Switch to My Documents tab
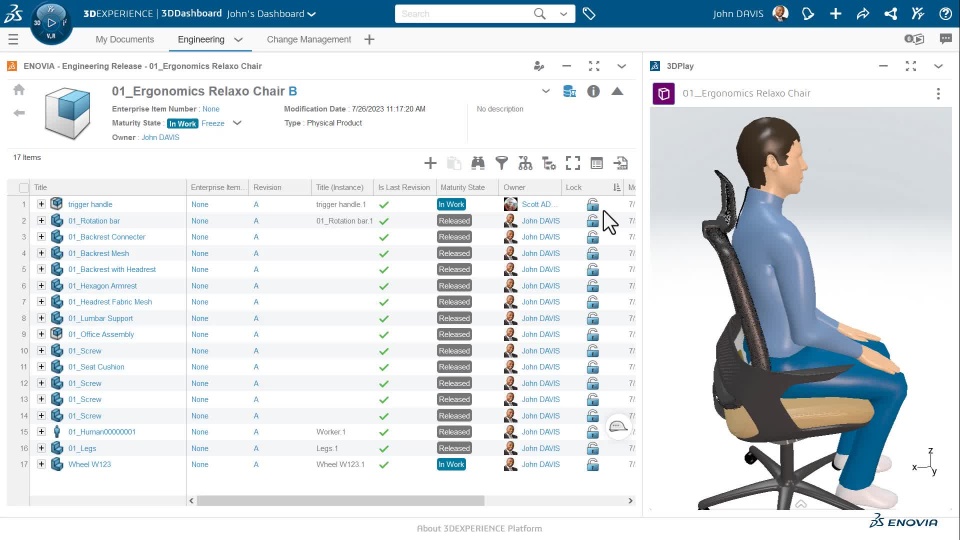960x540 pixels. click(125, 39)
